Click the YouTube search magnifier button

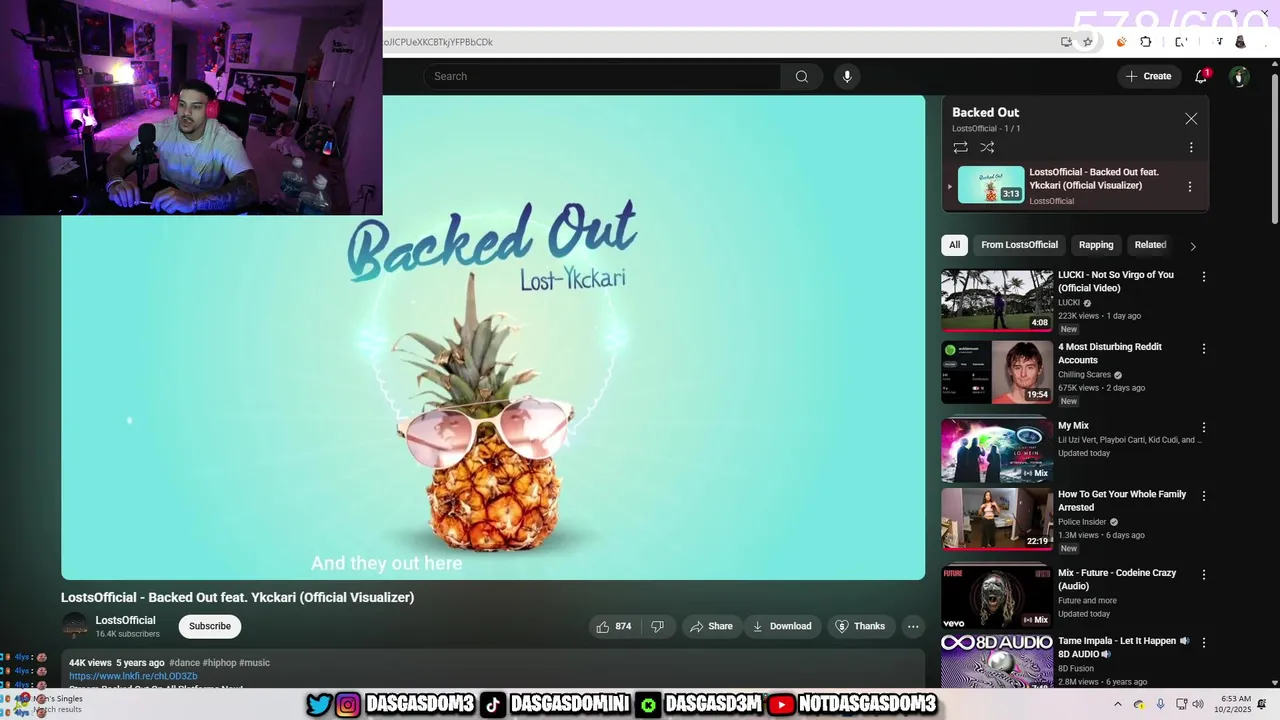(801, 76)
